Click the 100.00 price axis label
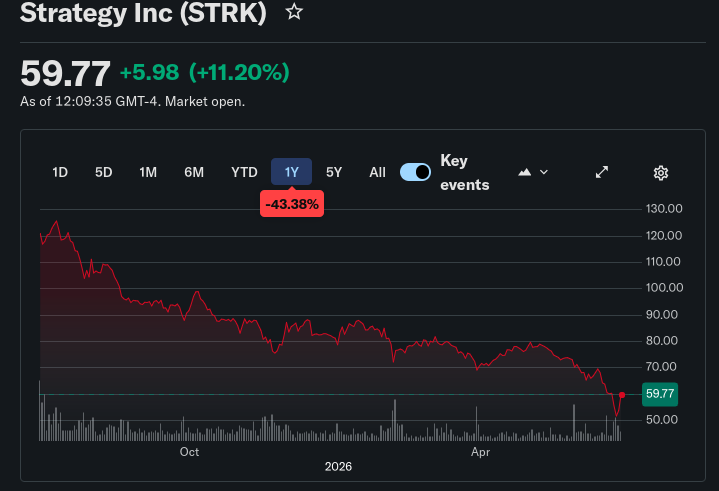 tap(664, 288)
